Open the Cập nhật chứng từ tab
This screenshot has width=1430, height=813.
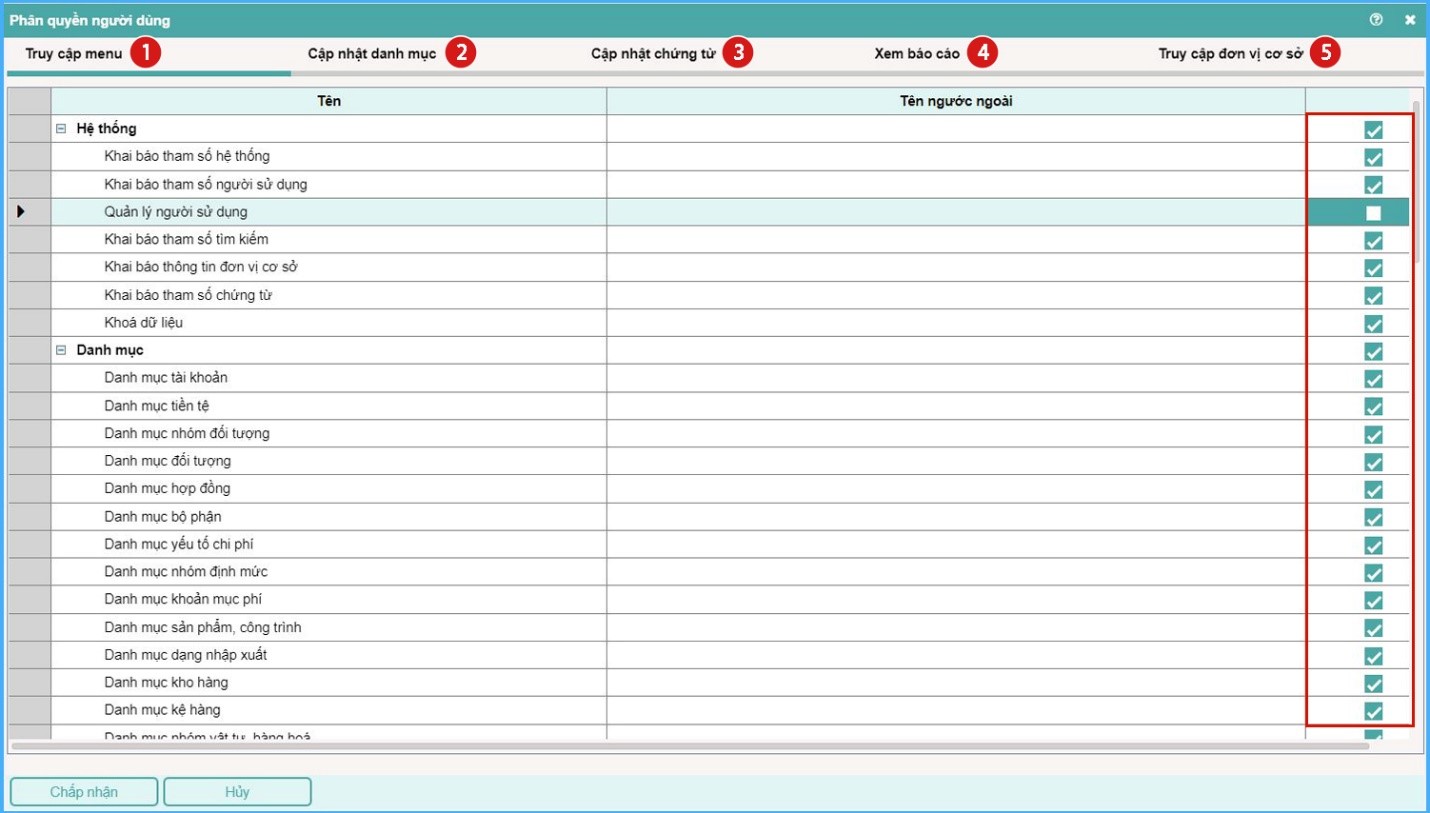pyautogui.click(x=653, y=54)
